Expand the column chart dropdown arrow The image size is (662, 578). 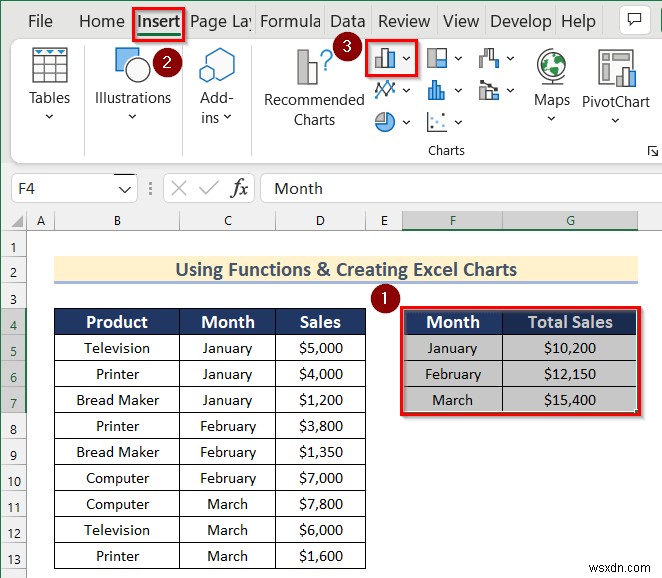406,58
